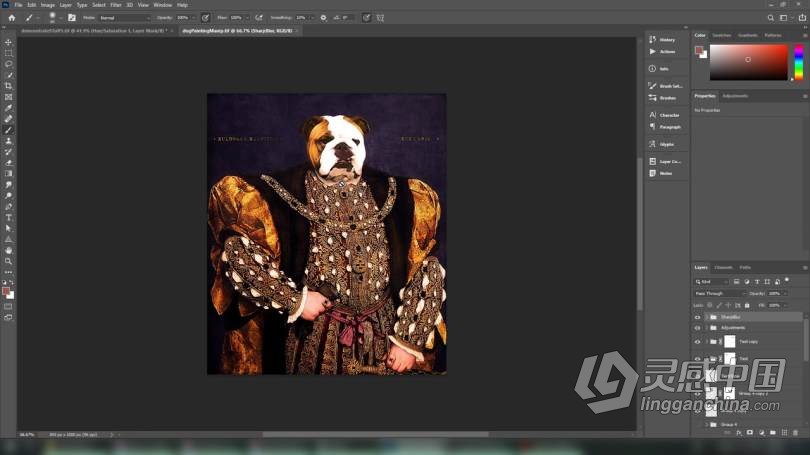Open the Window menu
810x455 pixels.
click(163, 5)
